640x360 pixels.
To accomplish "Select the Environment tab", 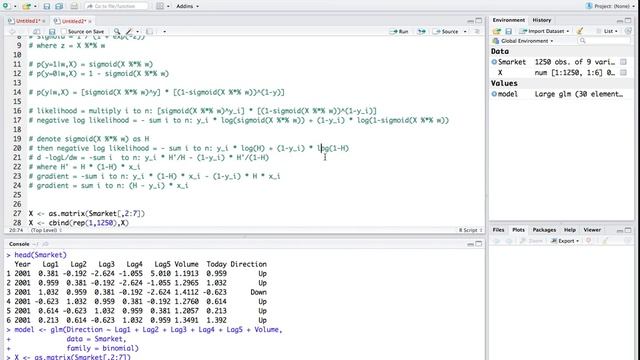I will click(x=508, y=20).
